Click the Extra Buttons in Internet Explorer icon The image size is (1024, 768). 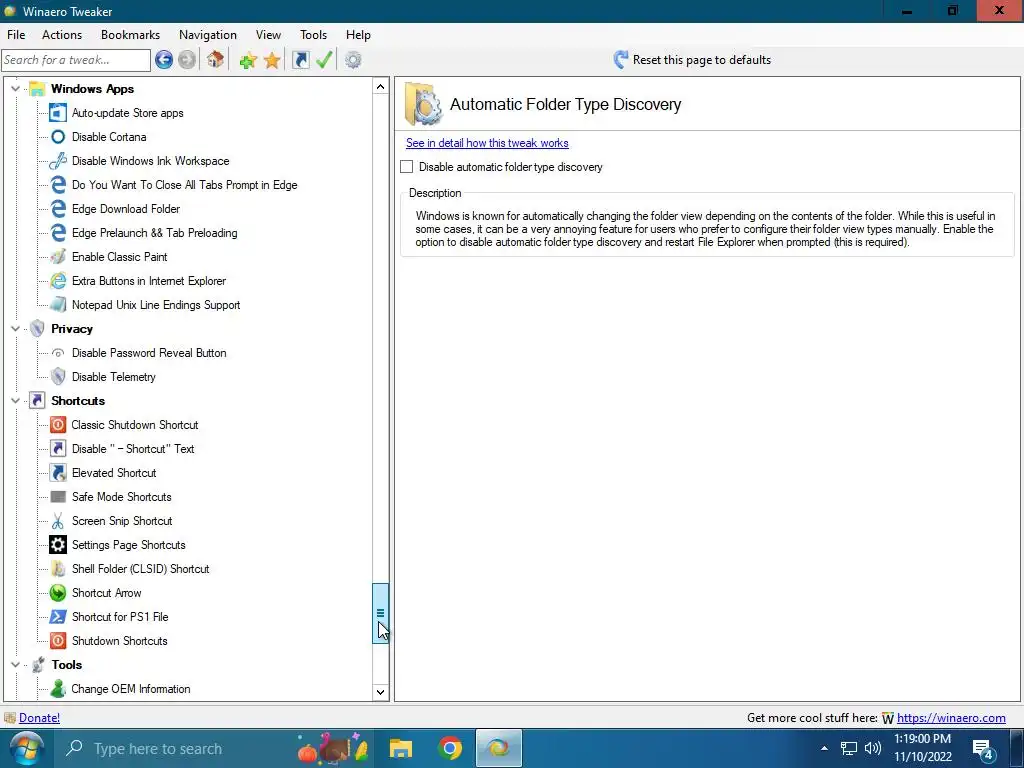pos(58,281)
